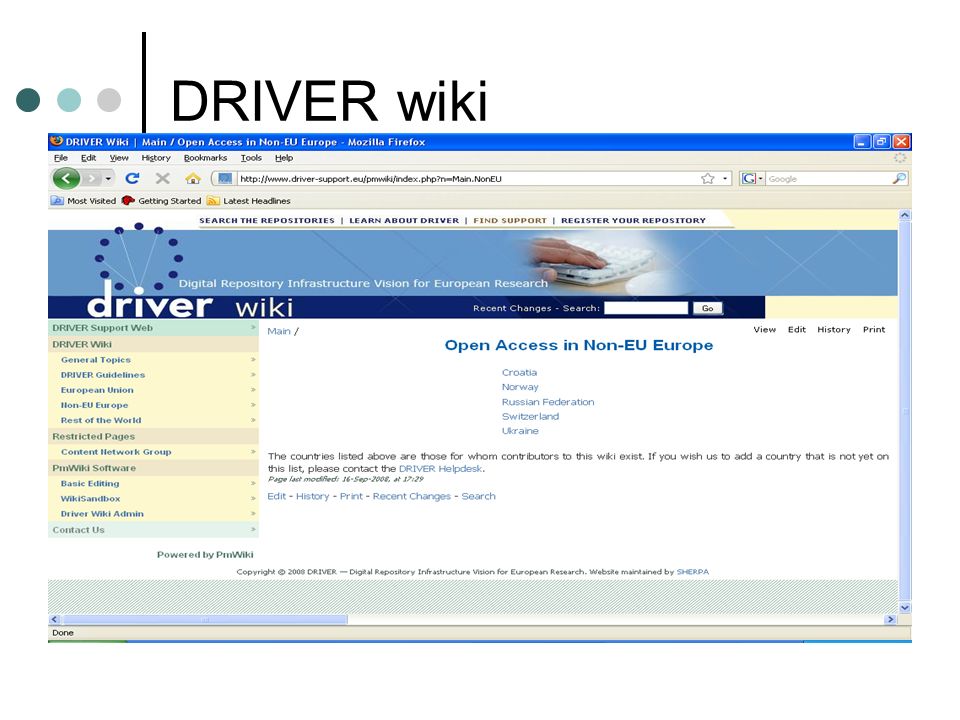Open the Croatia country link

[519, 372]
